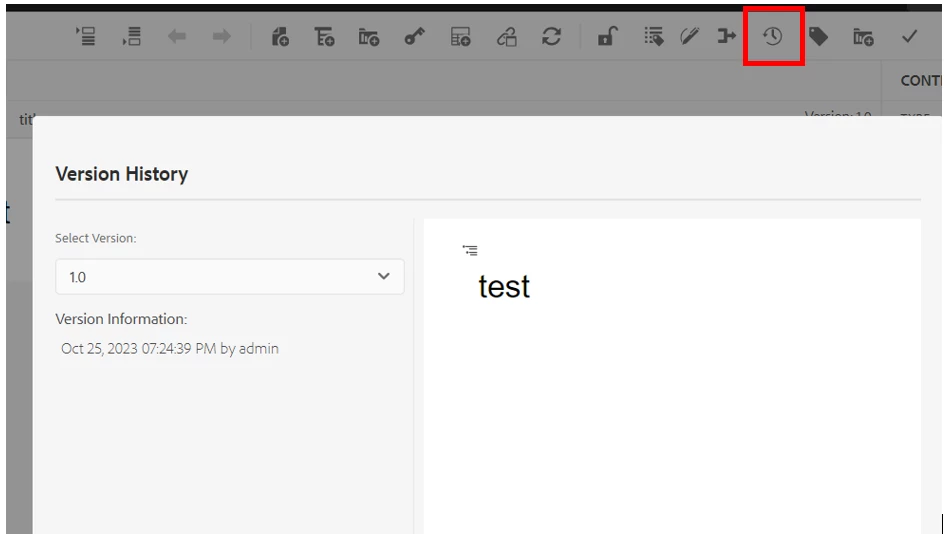Click the folder-with-plus icon beside the tag
Image resolution: width=945 pixels, height=534 pixels.
click(x=863, y=37)
